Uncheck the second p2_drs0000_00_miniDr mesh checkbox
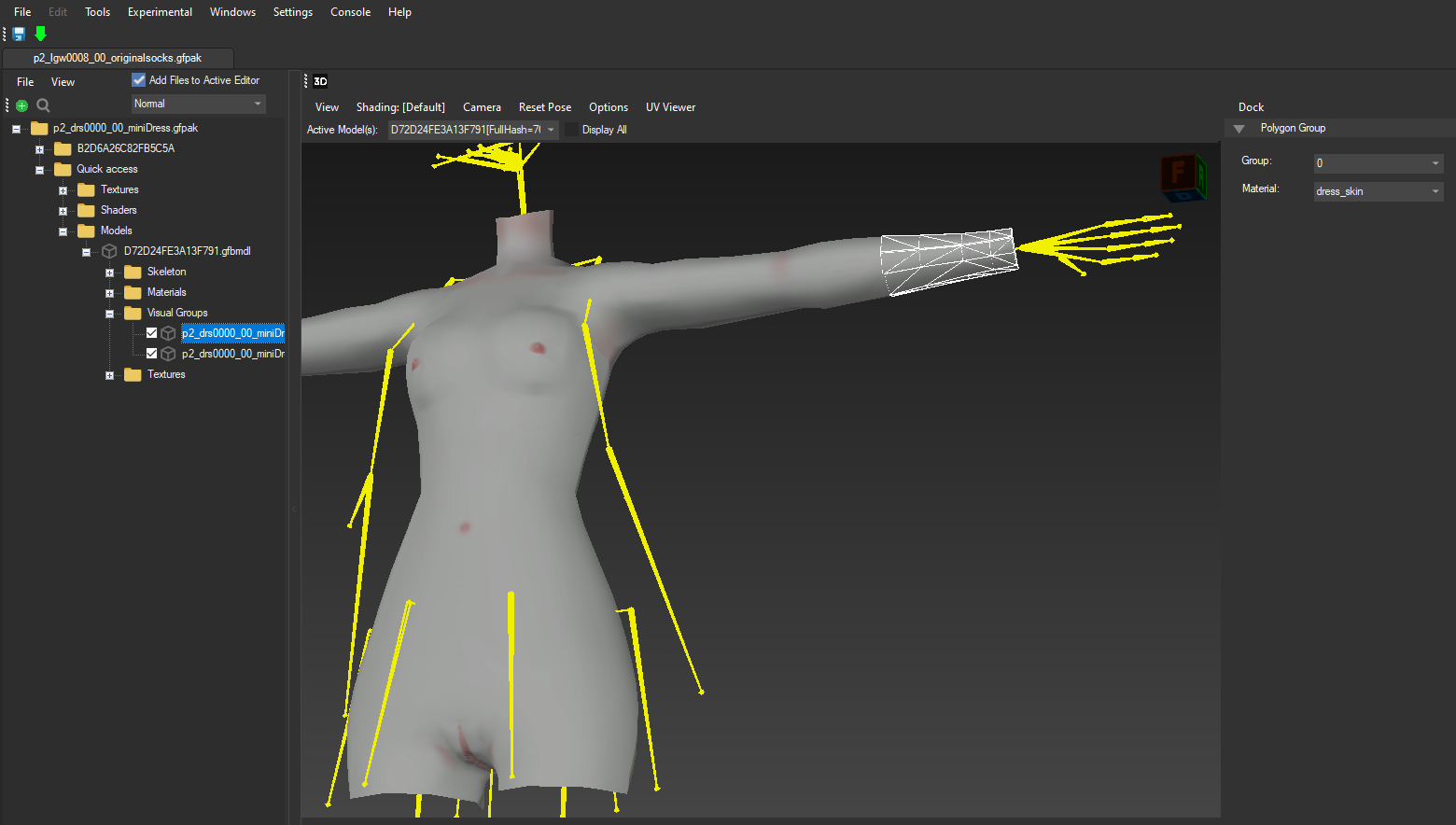This screenshot has height=825, width=1456. tap(151, 354)
